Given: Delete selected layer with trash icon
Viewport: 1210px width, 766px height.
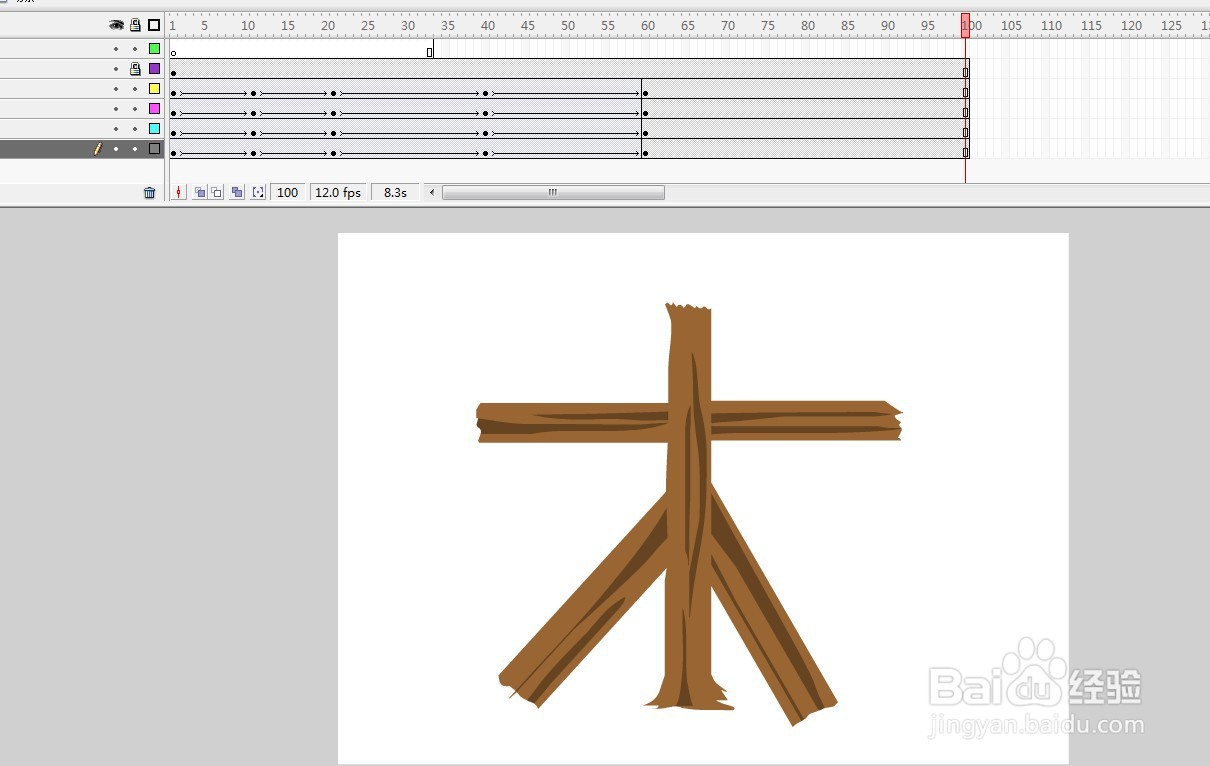Looking at the screenshot, I should click(x=150, y=193).
